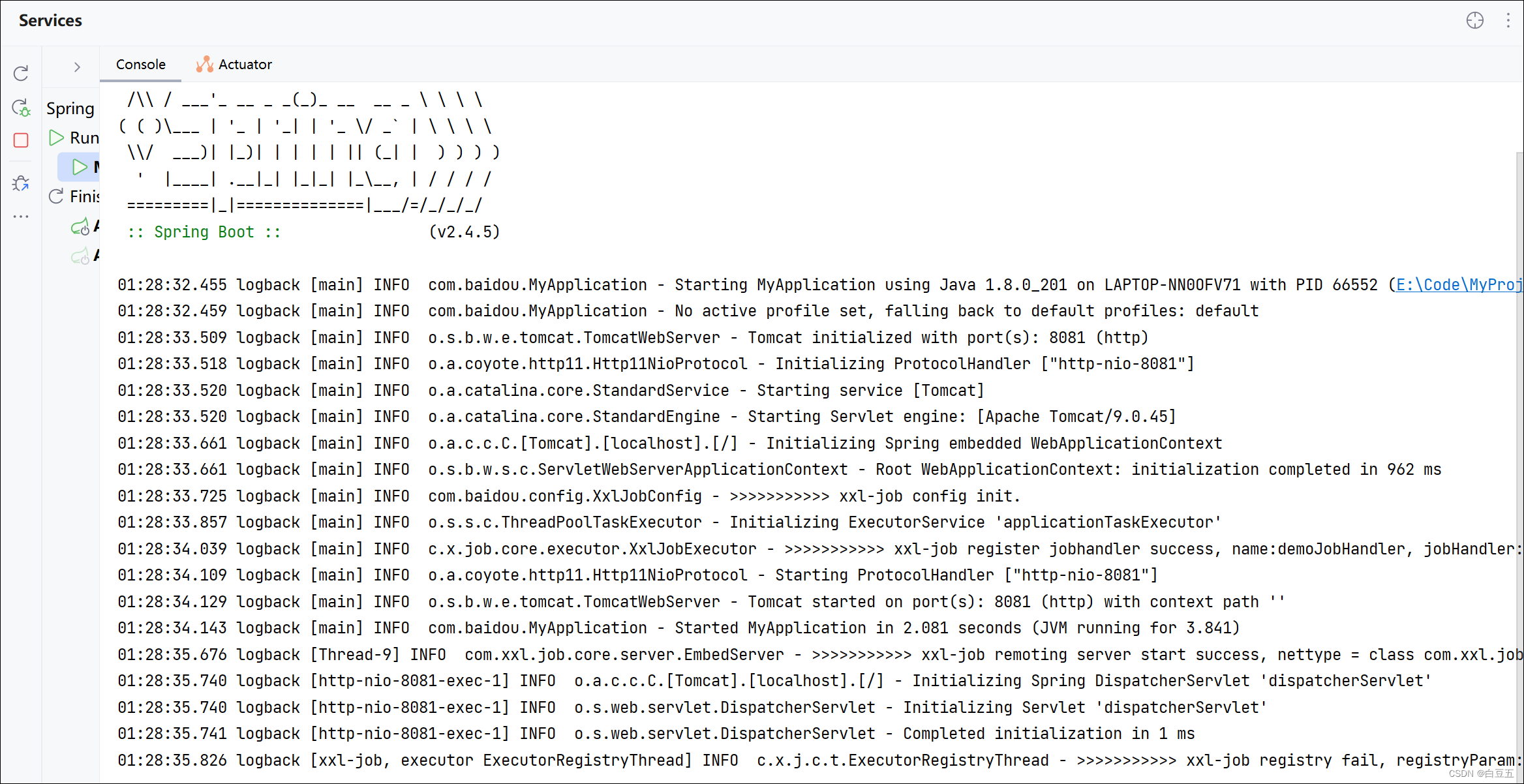Select the Finished group in services tree
The height and width of the screenshot is (784, 1524).
tap(74, 196)
